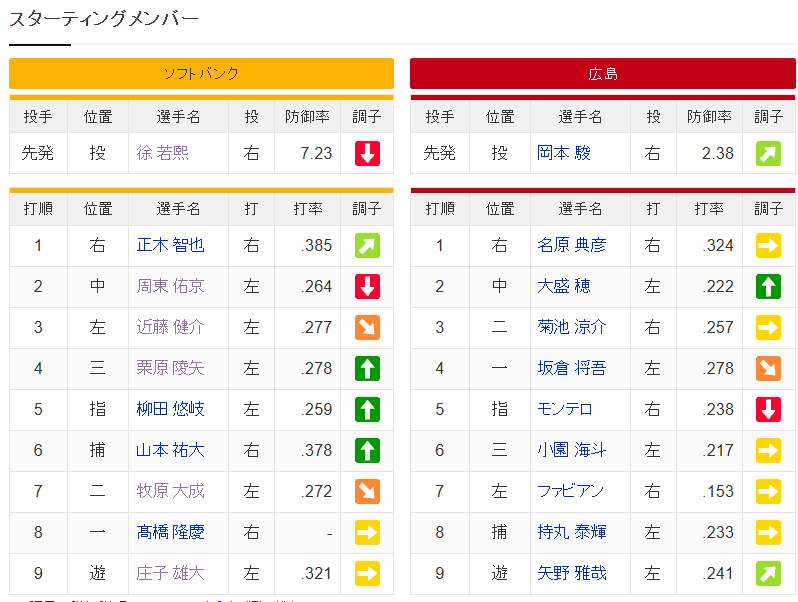This screenshot has width=798, height=602.
Task: Click the .321 batting average
Action: pos(316,574)
